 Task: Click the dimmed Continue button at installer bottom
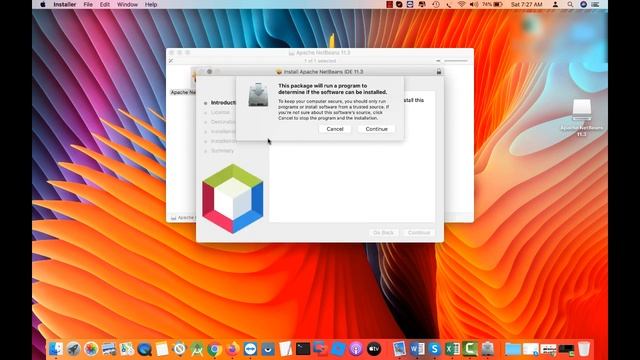pyautogui.click(x=419, y=233)
